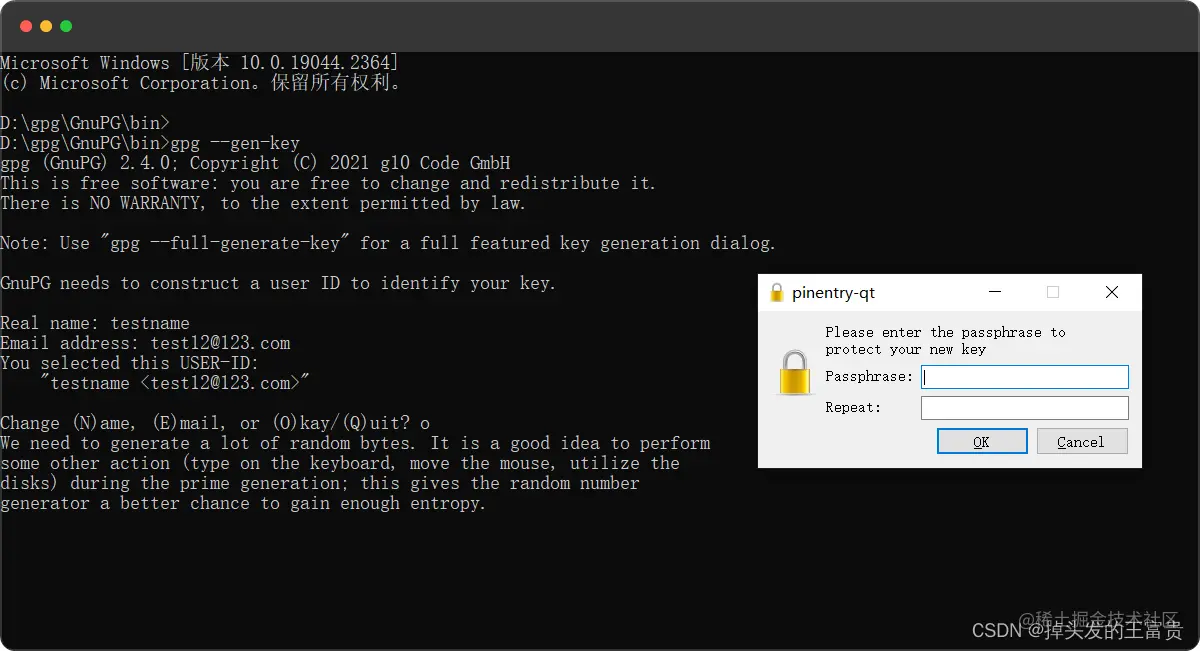
Task: Click the pinentry-qt maximize button
Action: pyautogui.click(x=1052, y=293)
